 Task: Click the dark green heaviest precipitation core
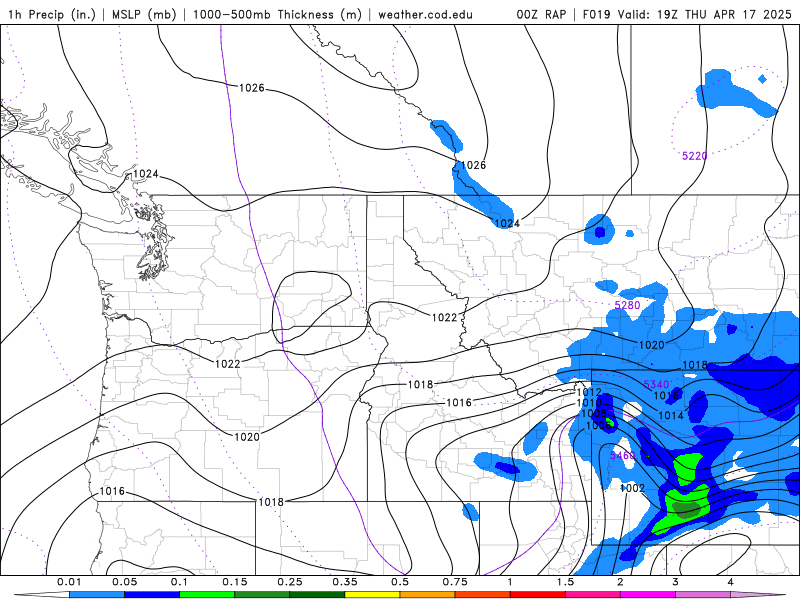point(686,509)
